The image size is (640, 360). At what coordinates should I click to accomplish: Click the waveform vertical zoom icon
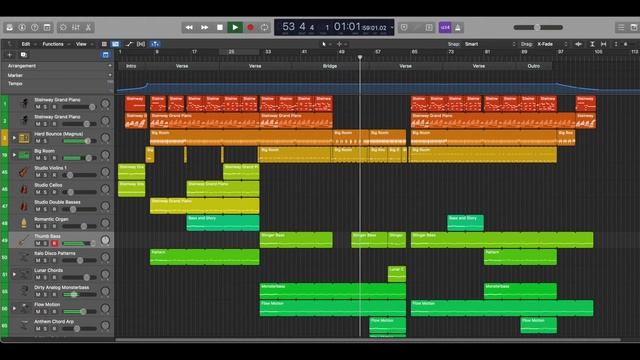[x=579, y=44]
